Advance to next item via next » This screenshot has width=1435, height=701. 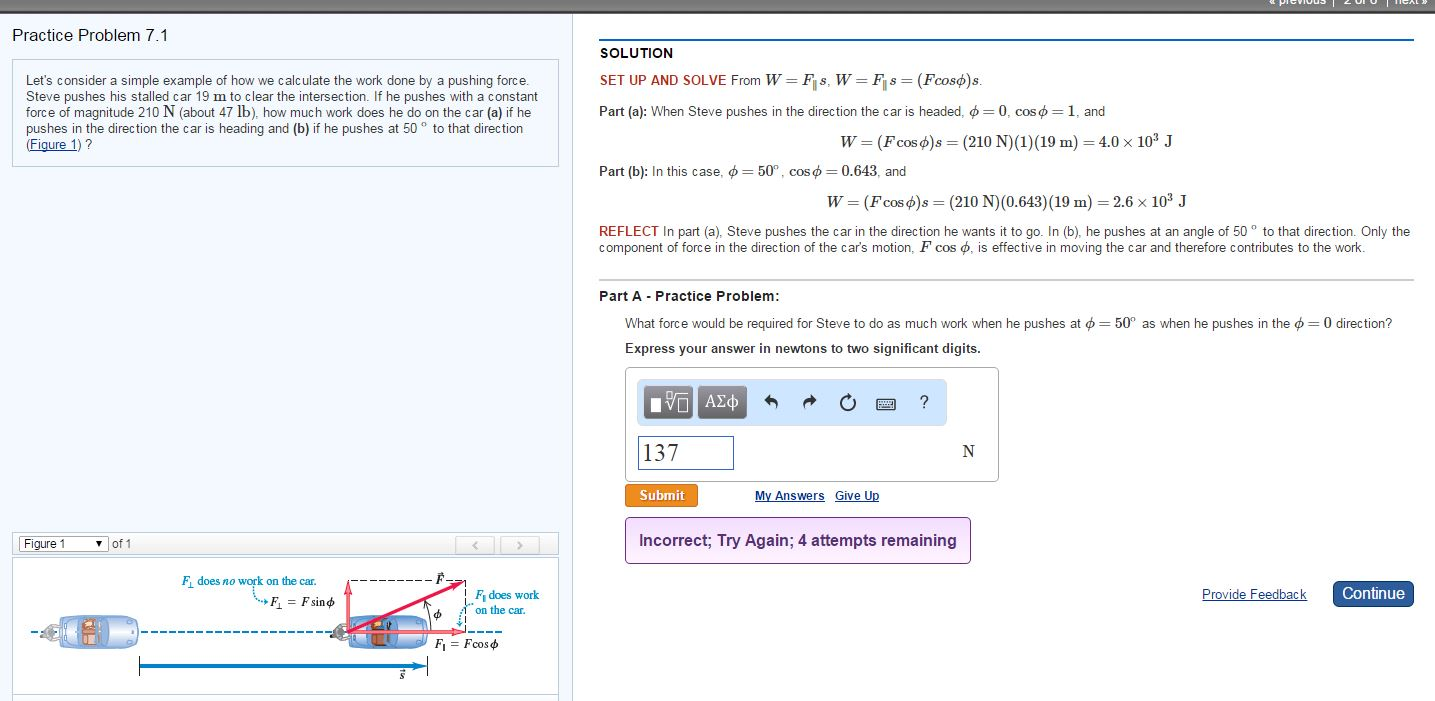click(x=1409, y=2)
